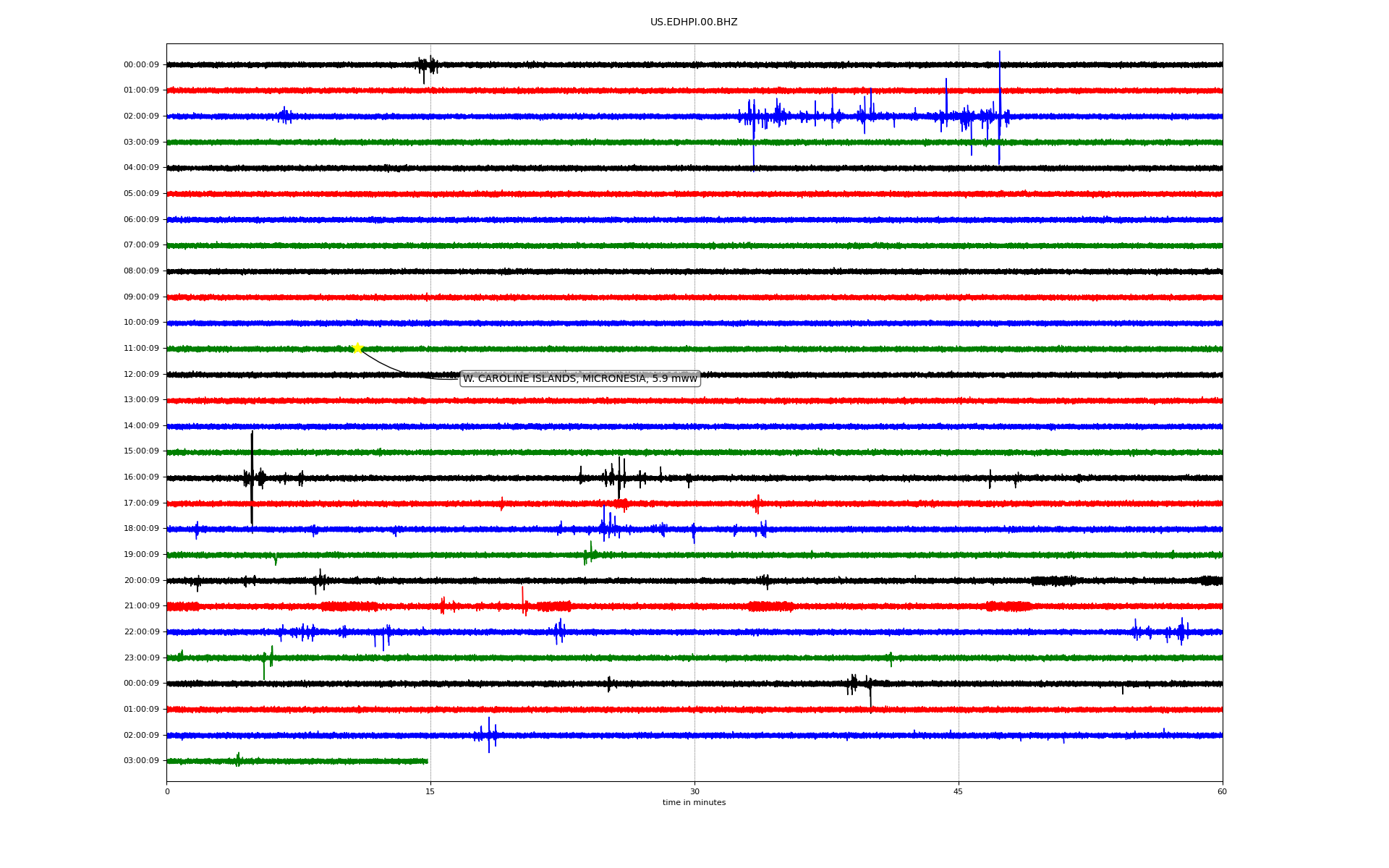1389x868 pixels.
Task: Click the last 03:00:09 row label
Action: pos(141,761)
